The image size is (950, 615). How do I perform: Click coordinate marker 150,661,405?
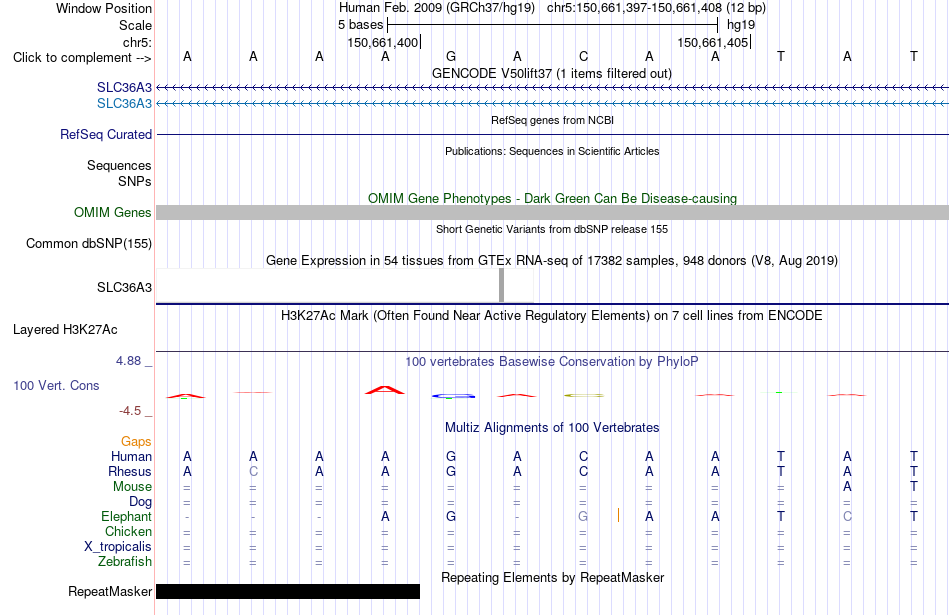point(713,42)
